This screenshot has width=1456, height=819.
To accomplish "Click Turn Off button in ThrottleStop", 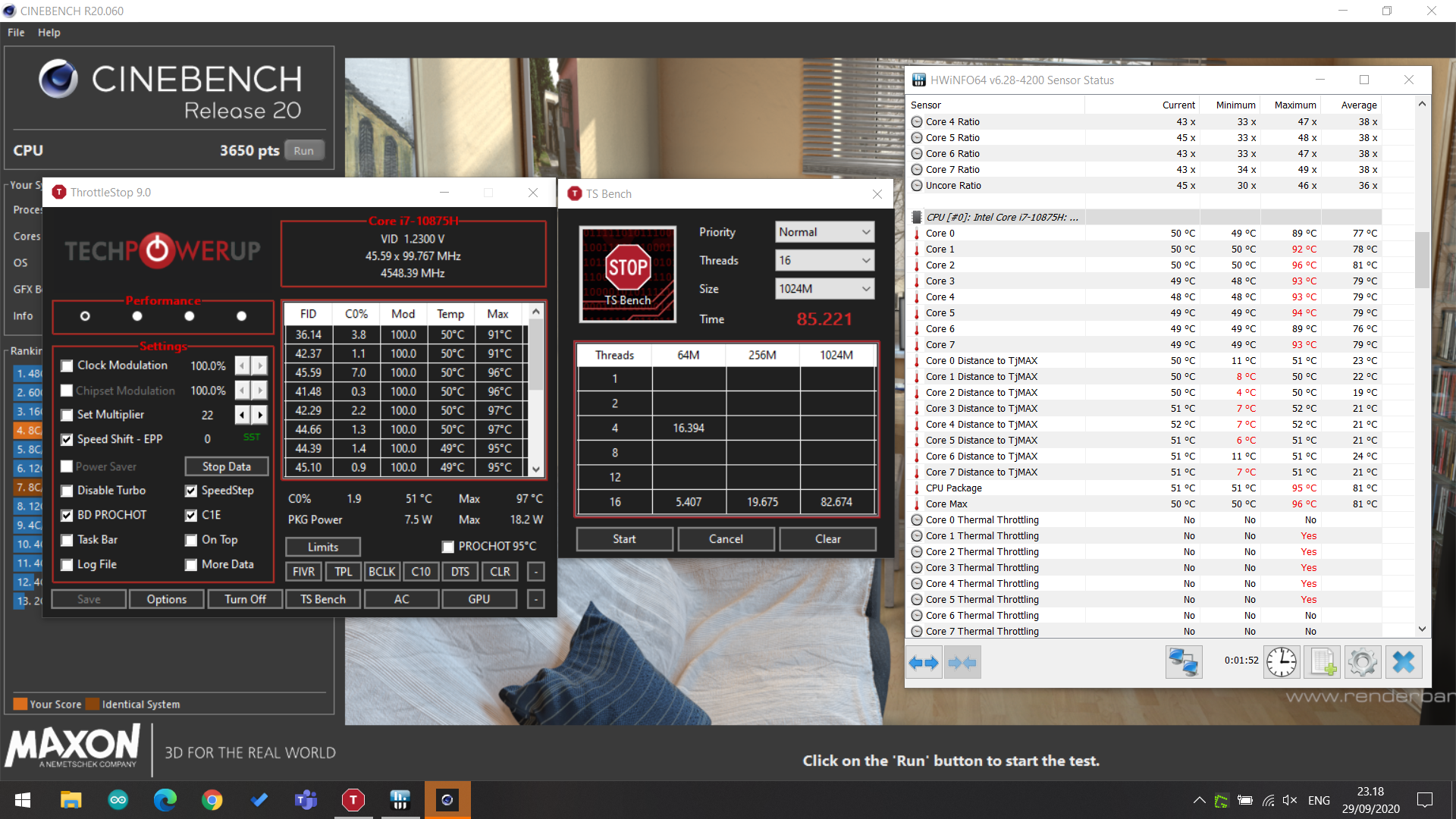I will point(245,599).
